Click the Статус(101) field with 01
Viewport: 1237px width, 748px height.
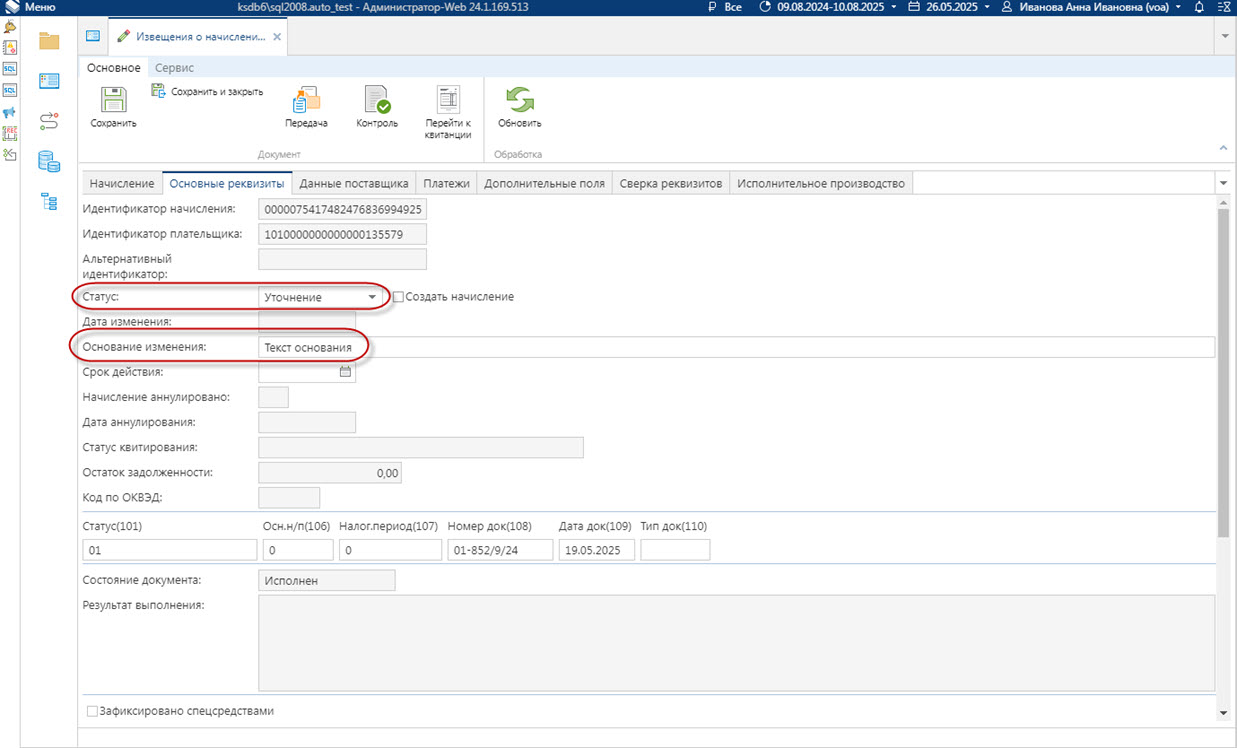(x=170, y=550)
